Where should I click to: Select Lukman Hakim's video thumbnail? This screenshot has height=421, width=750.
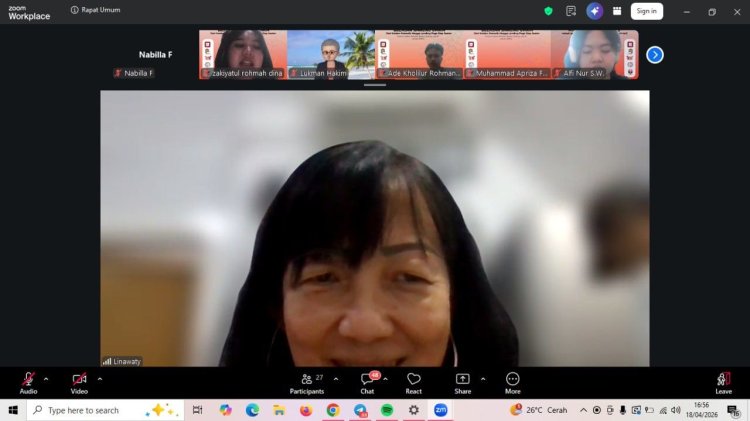point(330,54)
